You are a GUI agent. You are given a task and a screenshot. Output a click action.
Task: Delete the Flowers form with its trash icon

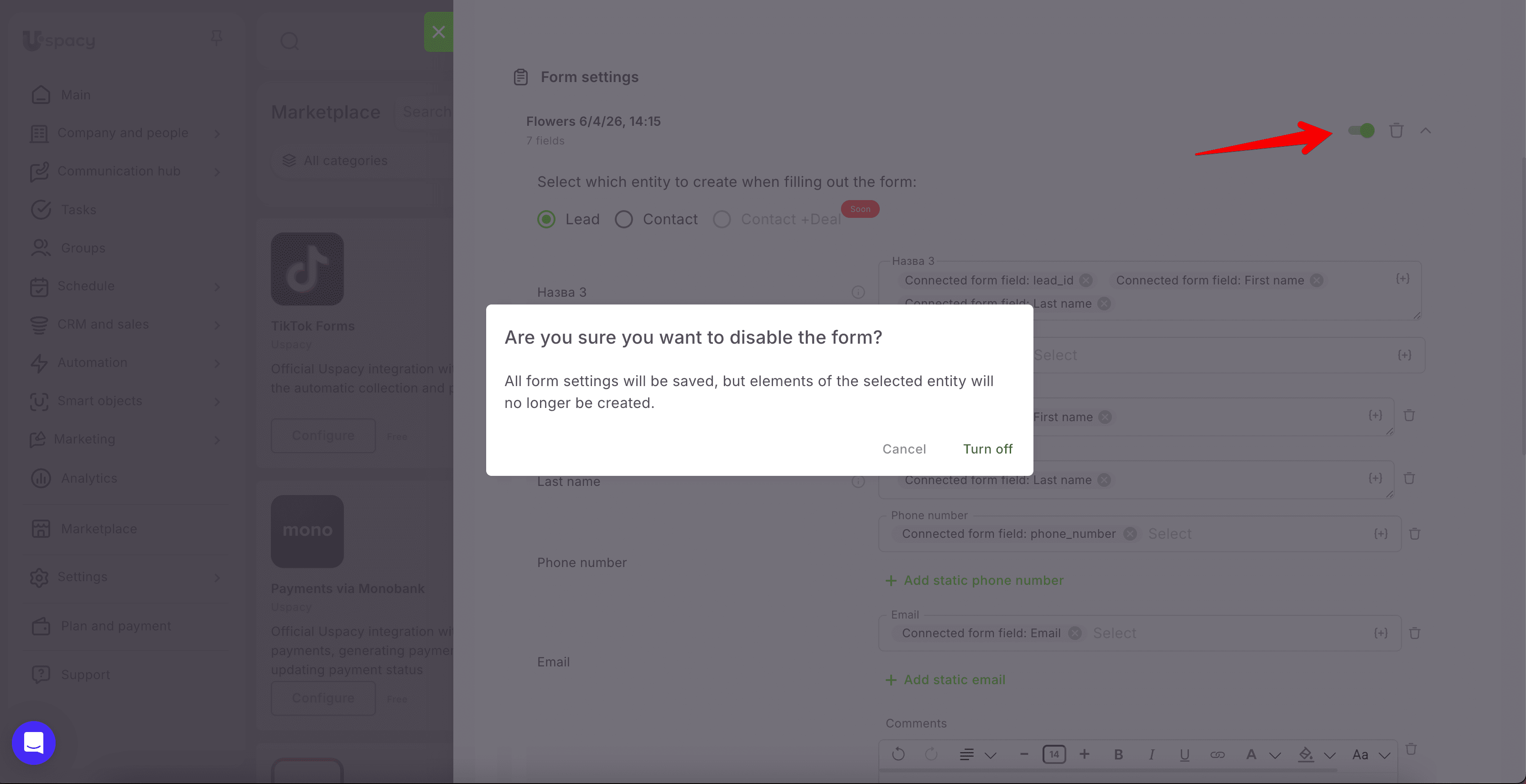pos(1396,130)
